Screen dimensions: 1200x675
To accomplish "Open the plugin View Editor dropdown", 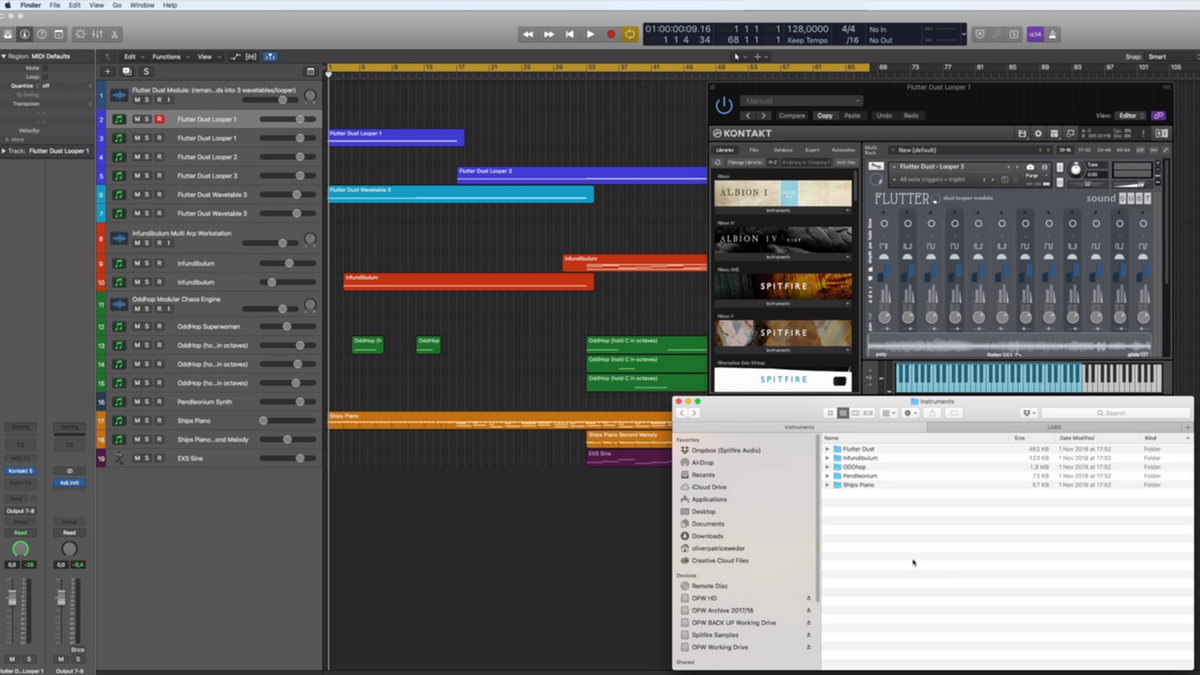I will tap(1128, 115).
